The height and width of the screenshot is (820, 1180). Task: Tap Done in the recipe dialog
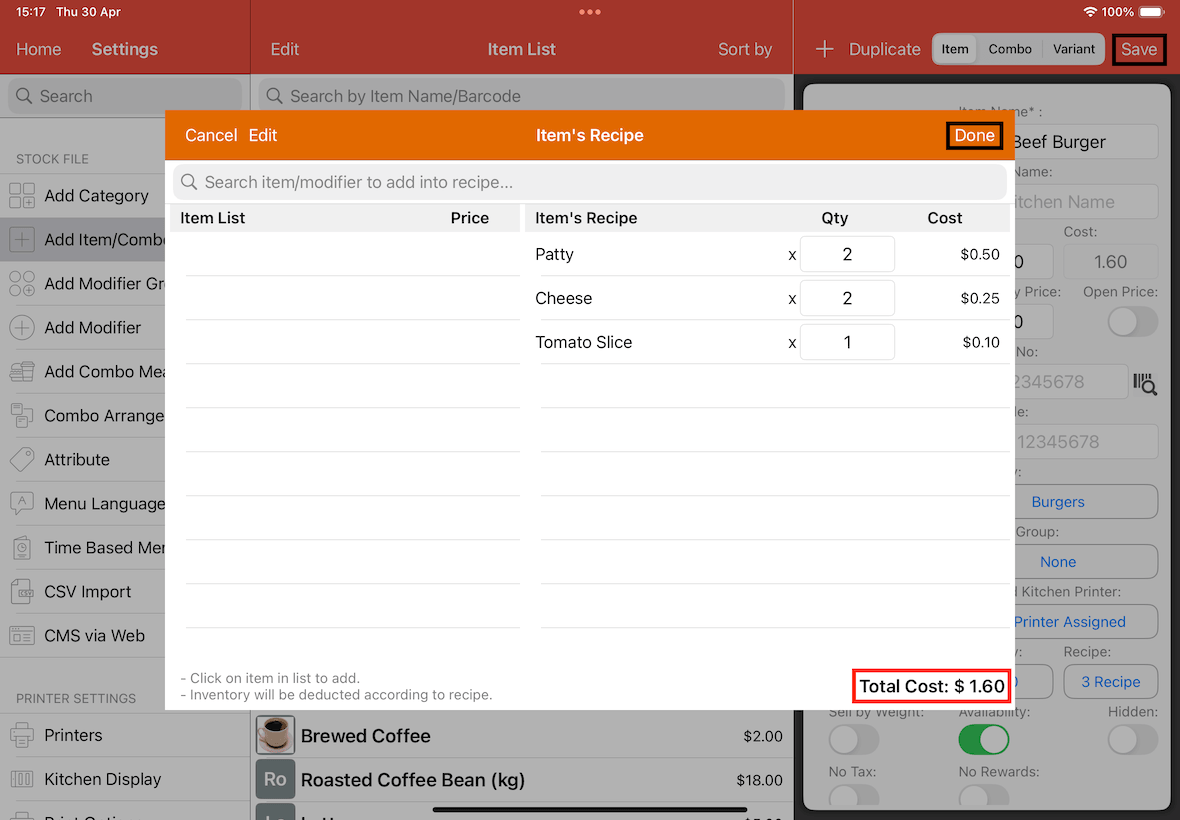click(974, 135)
